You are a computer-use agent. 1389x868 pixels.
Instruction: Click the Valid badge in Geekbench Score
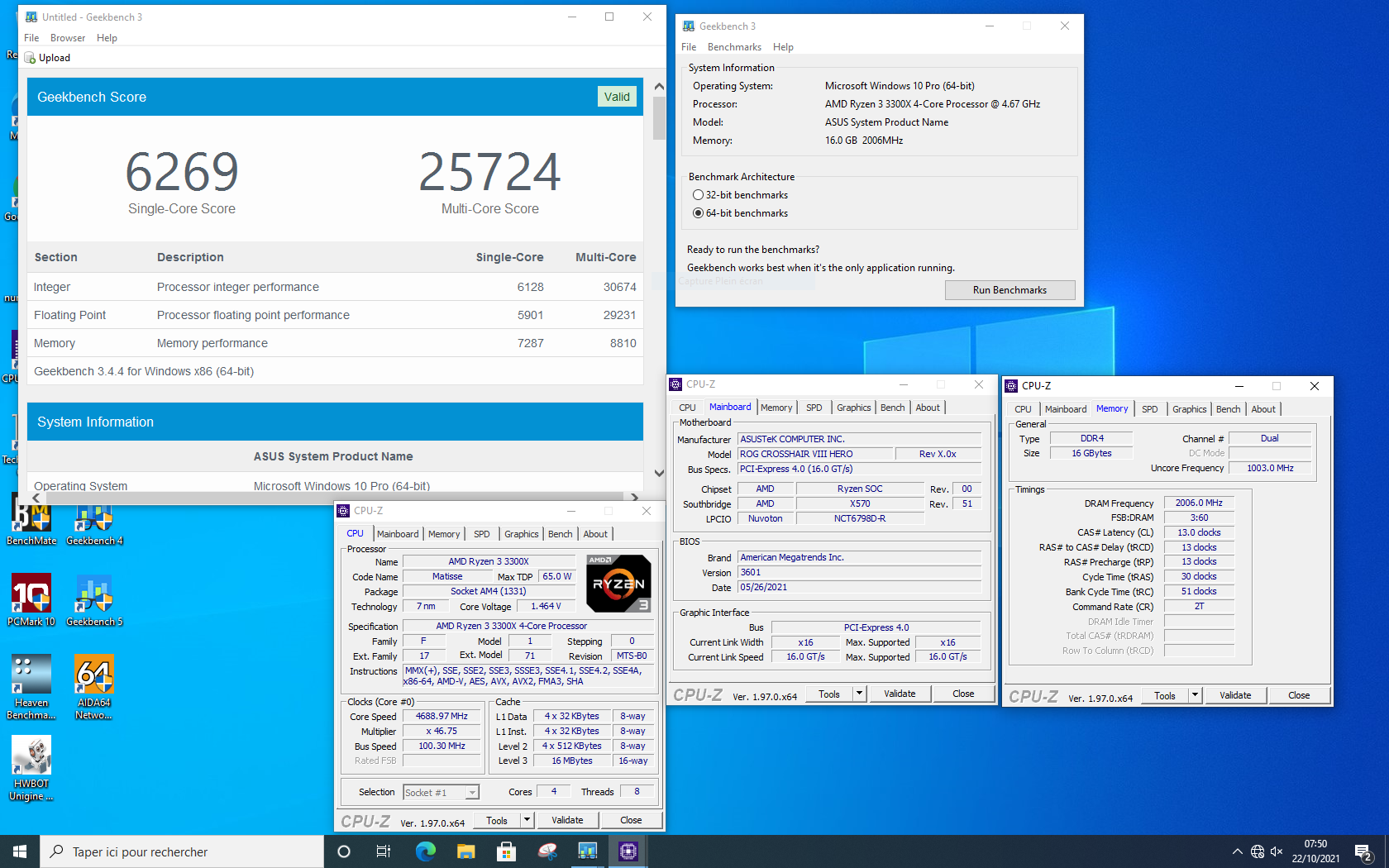coord(617,97)
